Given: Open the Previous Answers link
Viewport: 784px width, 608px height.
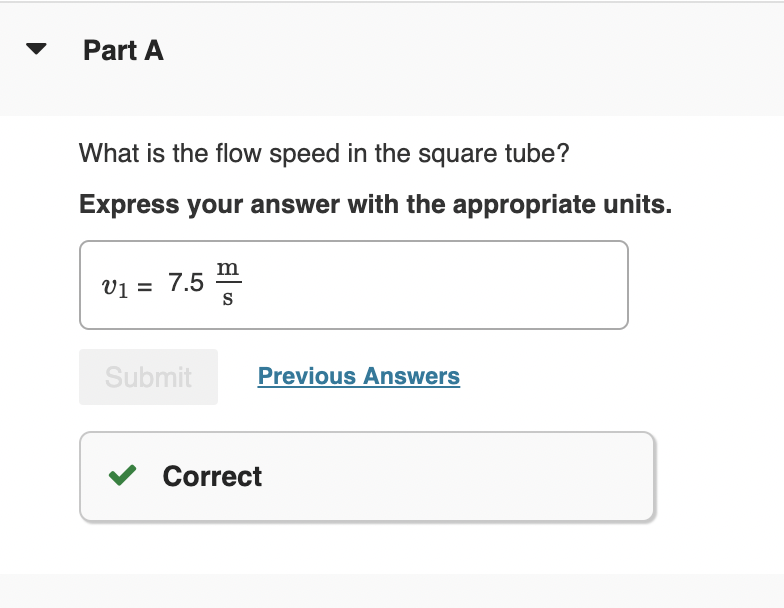Looking at the screenshot, I should tap(358, 376).
